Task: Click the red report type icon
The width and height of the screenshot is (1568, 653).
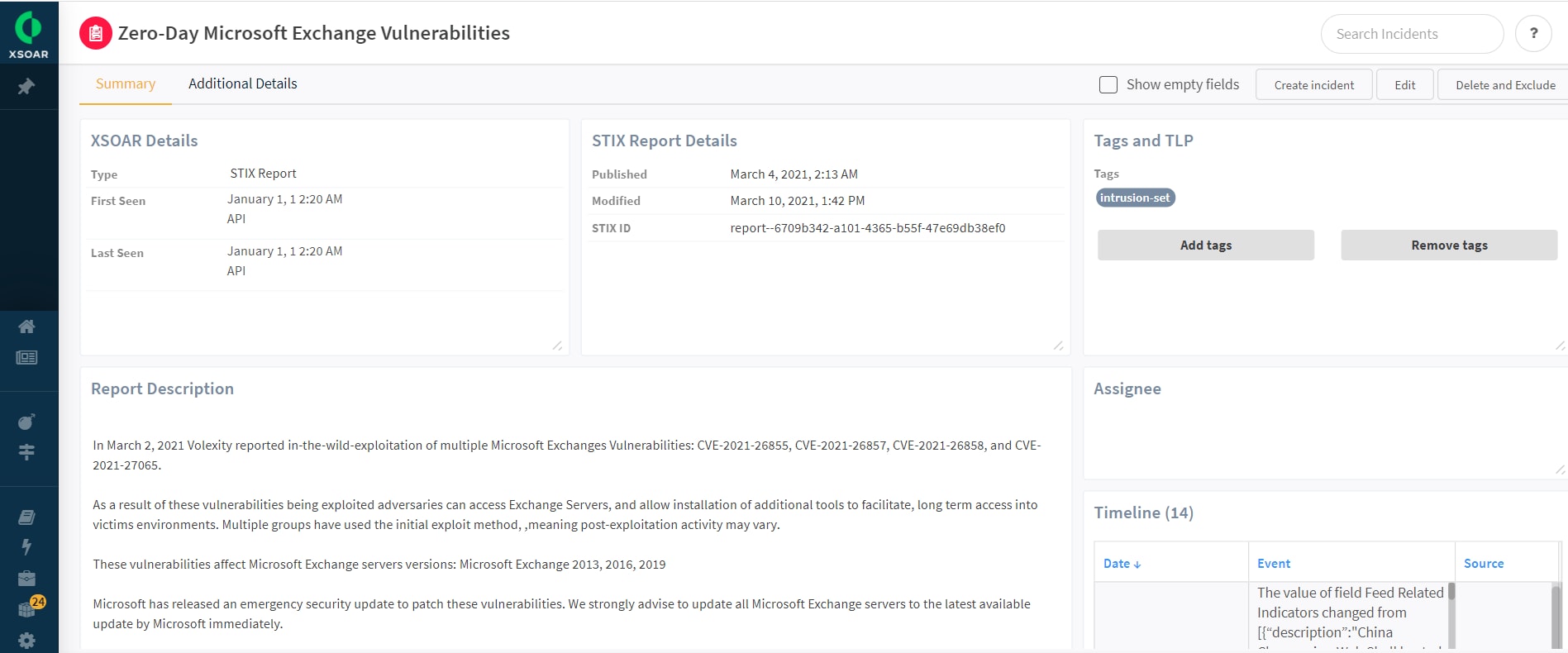Action: pyautogui.click(x=96, y=34)
